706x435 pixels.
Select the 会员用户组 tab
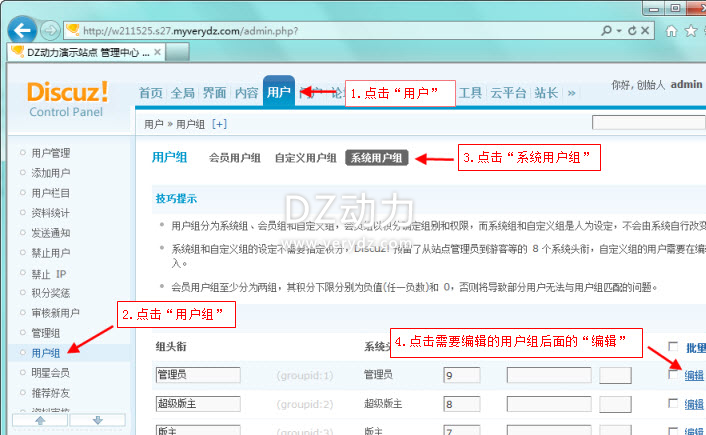coord(235,158)
